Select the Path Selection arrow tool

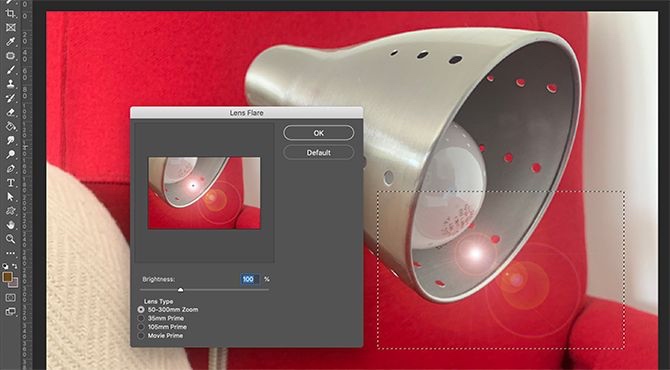(x=11, y=197)
